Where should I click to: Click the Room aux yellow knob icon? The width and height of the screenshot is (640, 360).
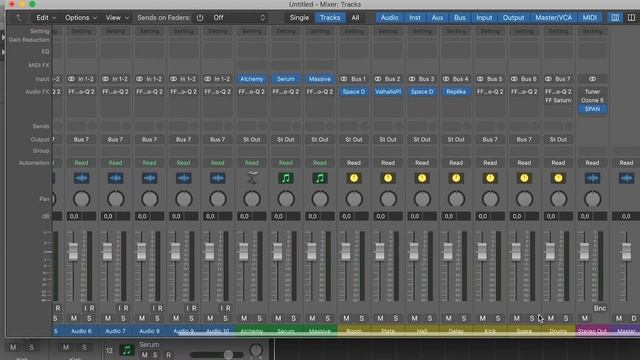click(x=354, y=178)
